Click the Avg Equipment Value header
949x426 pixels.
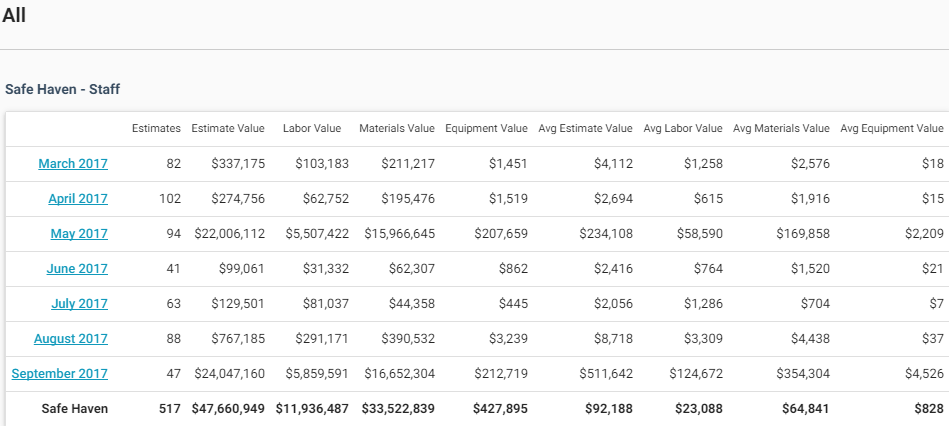[x=891, y=128]
